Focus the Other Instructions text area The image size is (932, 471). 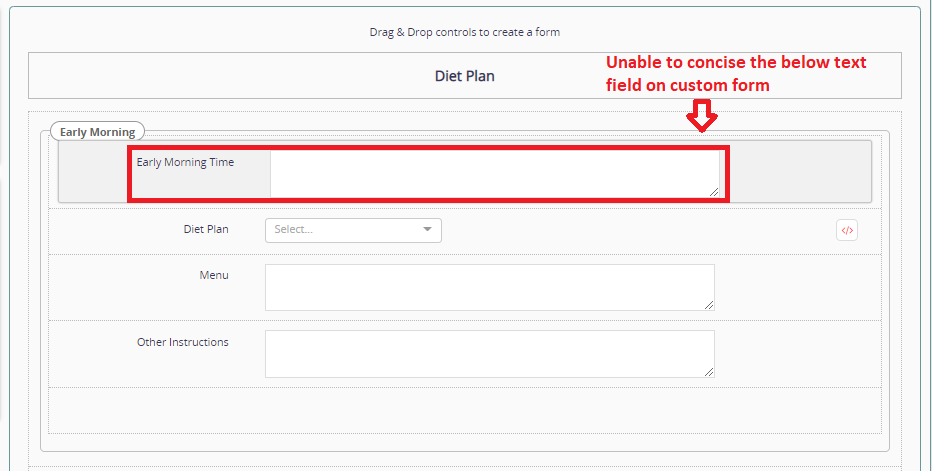click(x=489, y=353)
